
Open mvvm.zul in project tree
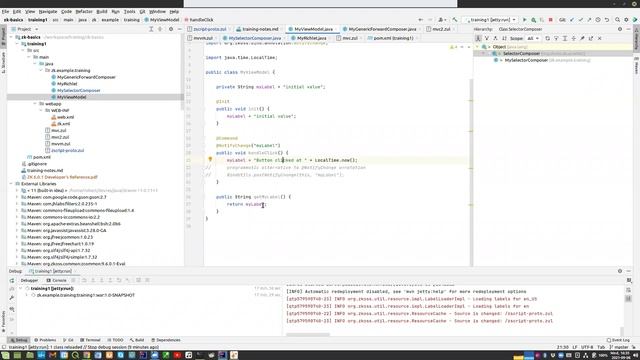click(x=60, y=144)
